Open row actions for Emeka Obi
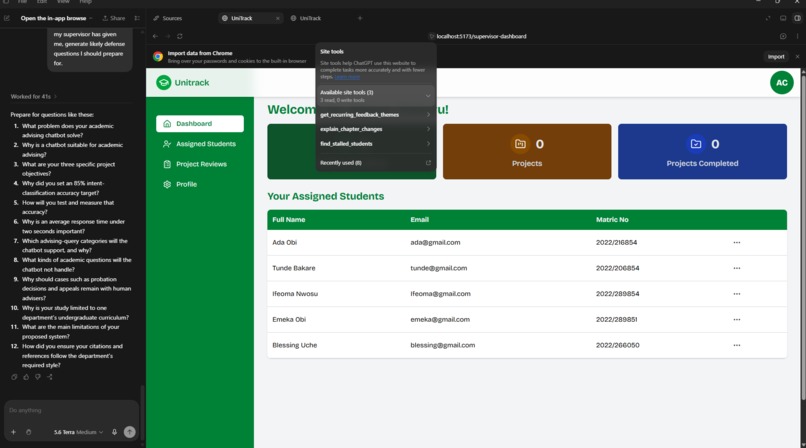 tap(737, 320)
